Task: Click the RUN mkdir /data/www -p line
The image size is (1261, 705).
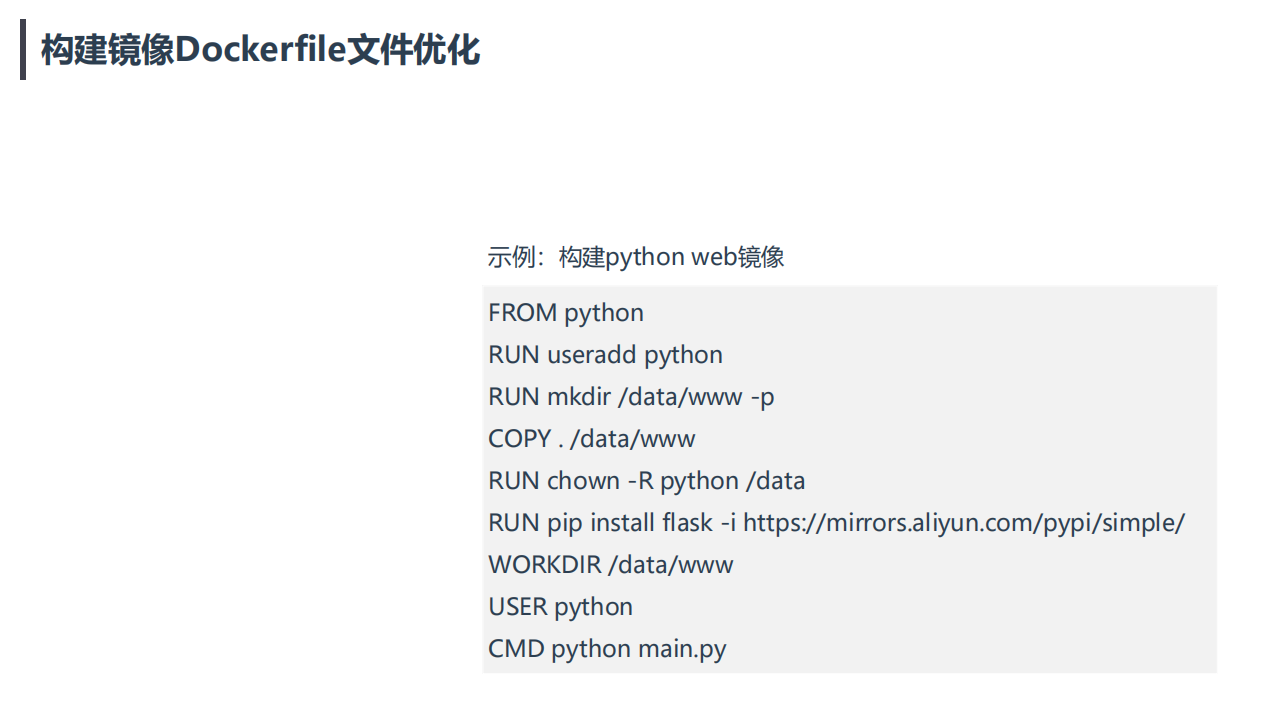Action: tap(631, 397)
